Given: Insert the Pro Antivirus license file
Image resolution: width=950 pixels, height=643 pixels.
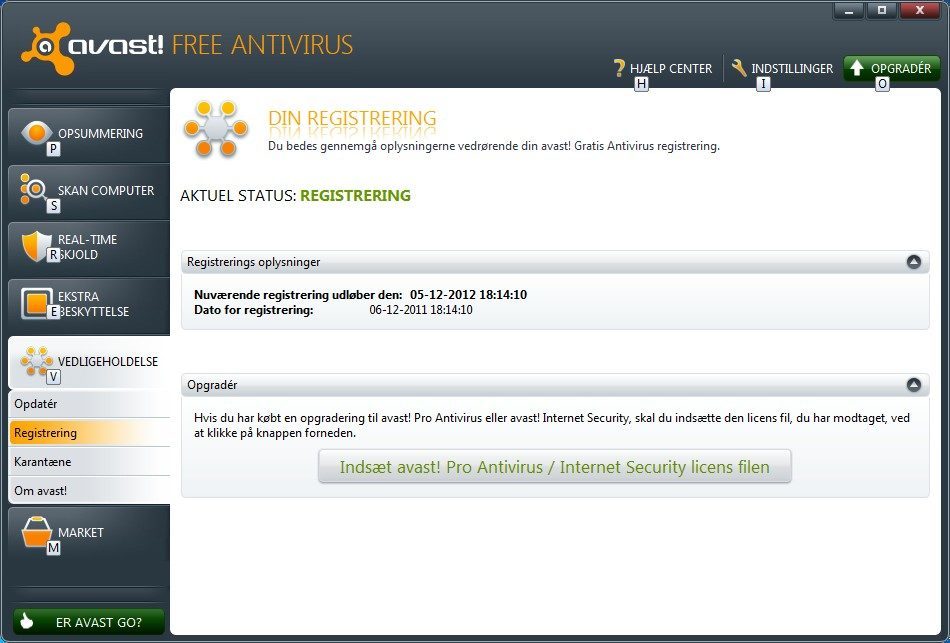Looking at the screenshot, I should pos(554,466).
